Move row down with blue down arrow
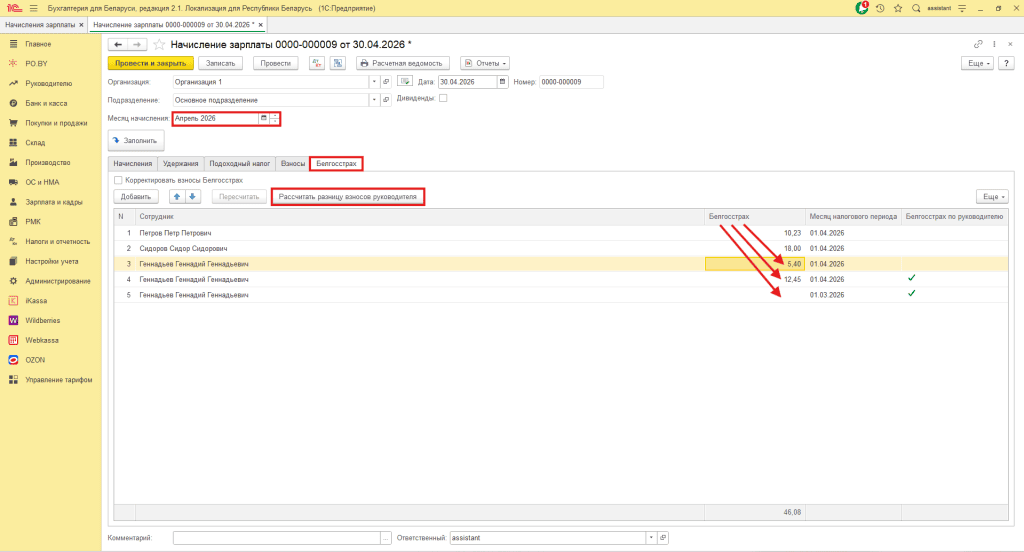The height and width of the screenshot is (552, 1024). pyautogui.click(x=192, y=197)
